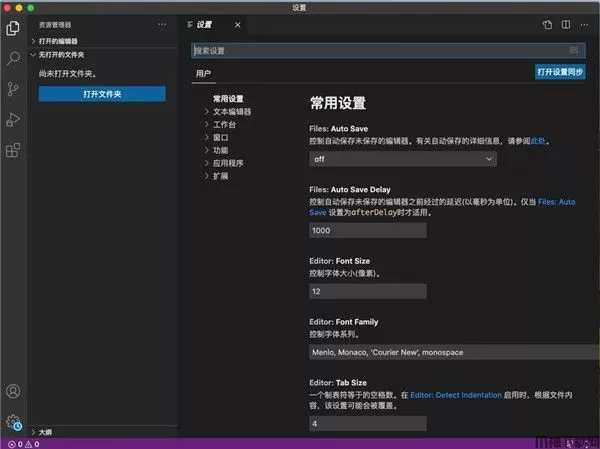Open the Run and Debug view
Screen dimensions: 600x449
coord(13,120)
